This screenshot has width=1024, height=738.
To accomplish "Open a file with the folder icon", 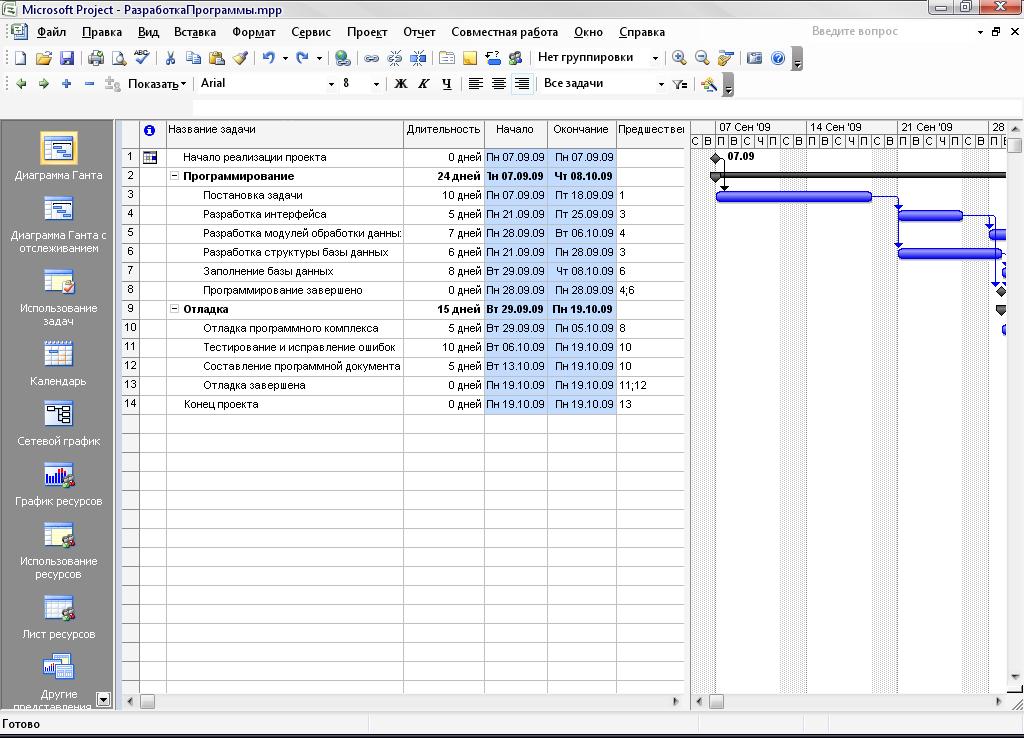I will coord(43,58).
